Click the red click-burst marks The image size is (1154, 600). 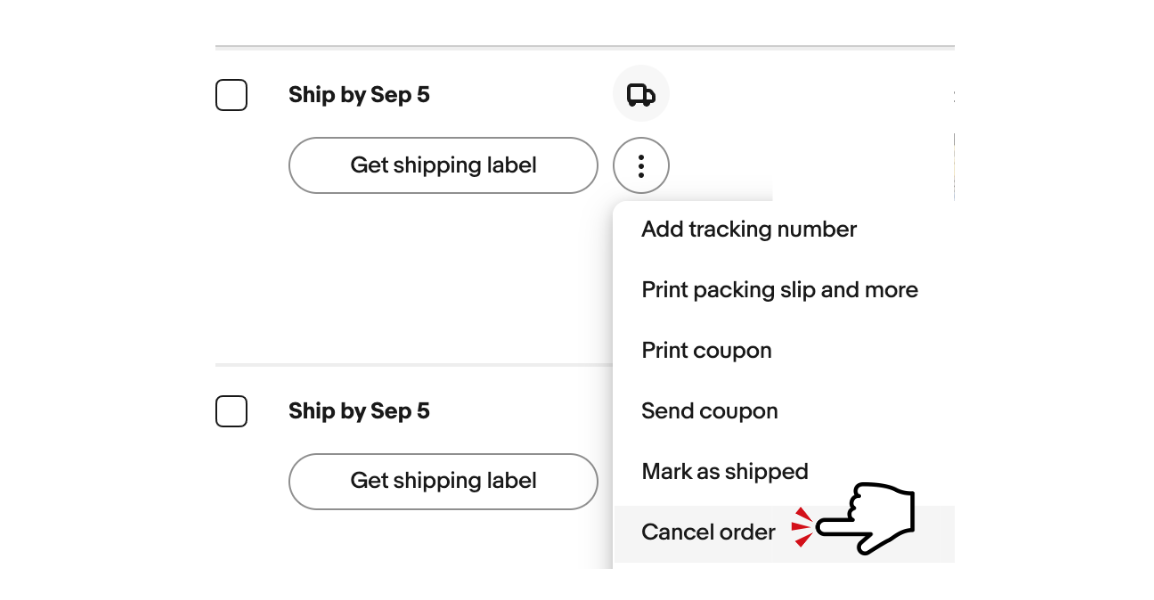pos(802,527)
